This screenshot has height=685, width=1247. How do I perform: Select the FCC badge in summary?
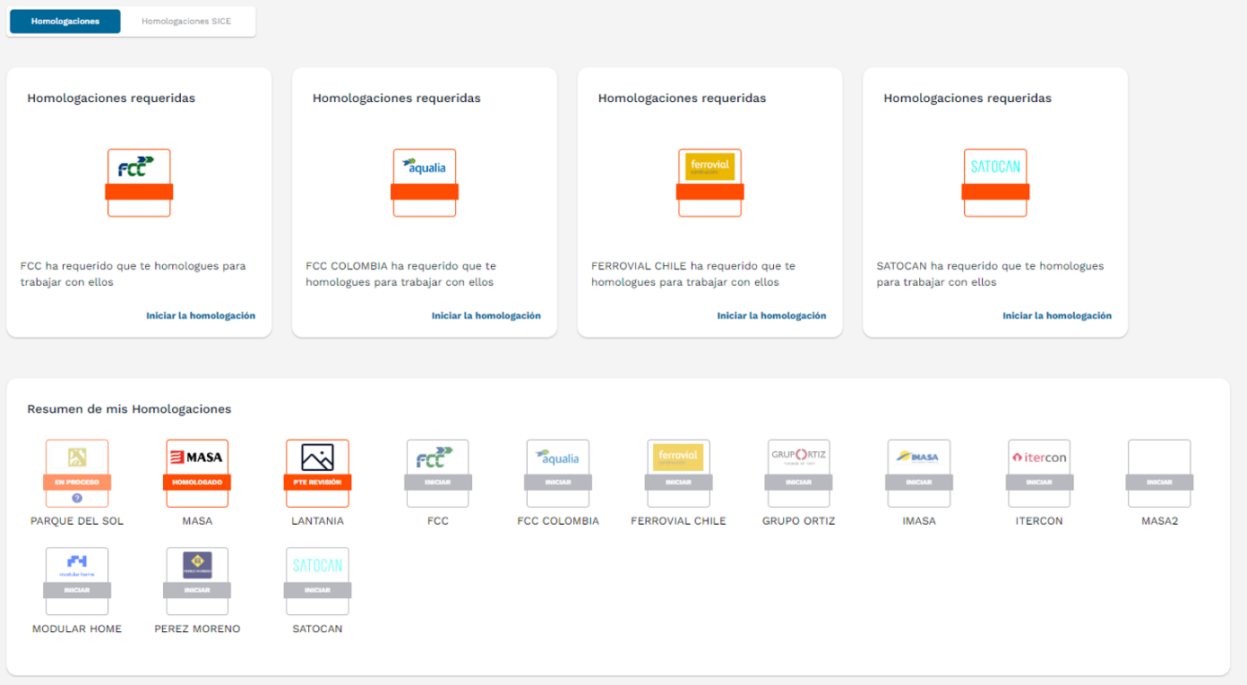point(438,472)
